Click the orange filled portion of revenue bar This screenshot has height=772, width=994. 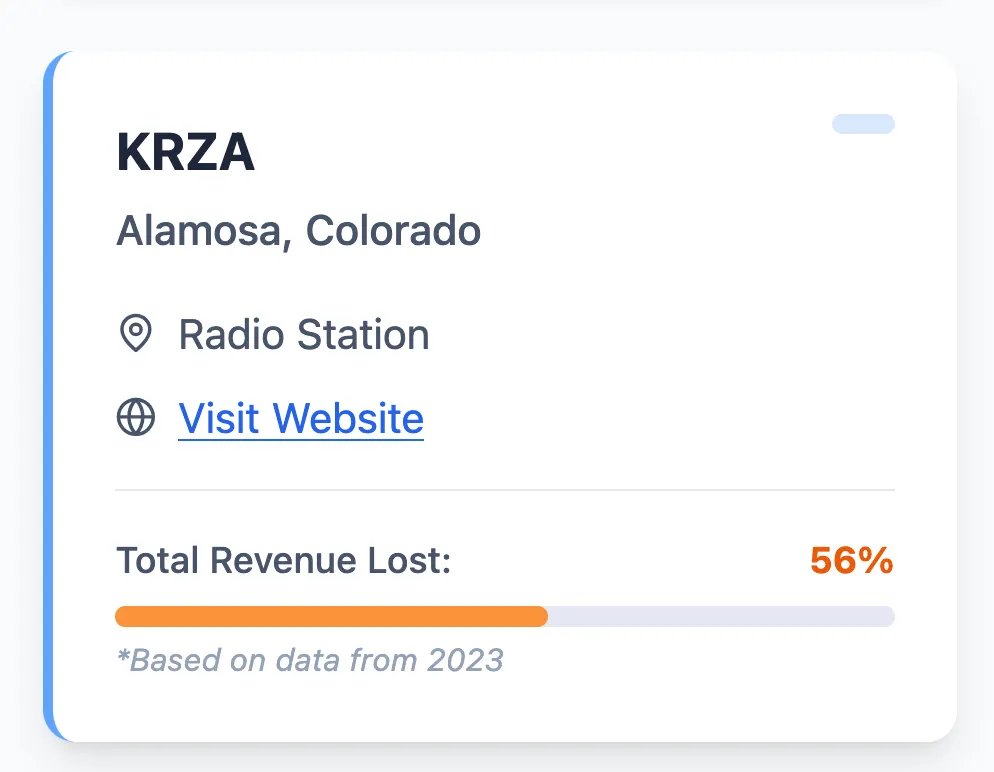point(330,616)
